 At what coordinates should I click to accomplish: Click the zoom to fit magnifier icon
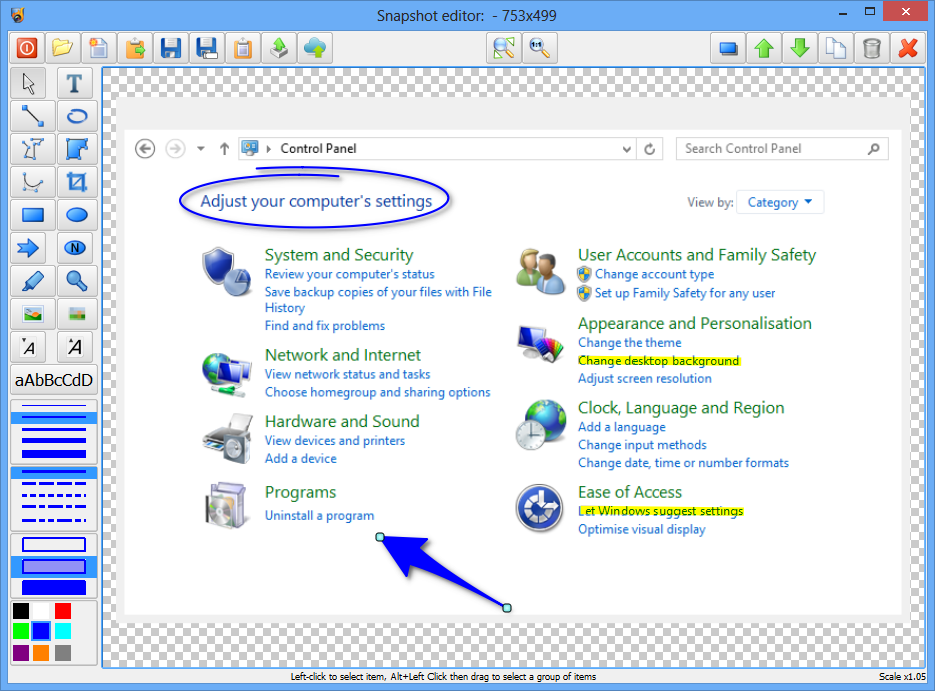coord(503,48)
